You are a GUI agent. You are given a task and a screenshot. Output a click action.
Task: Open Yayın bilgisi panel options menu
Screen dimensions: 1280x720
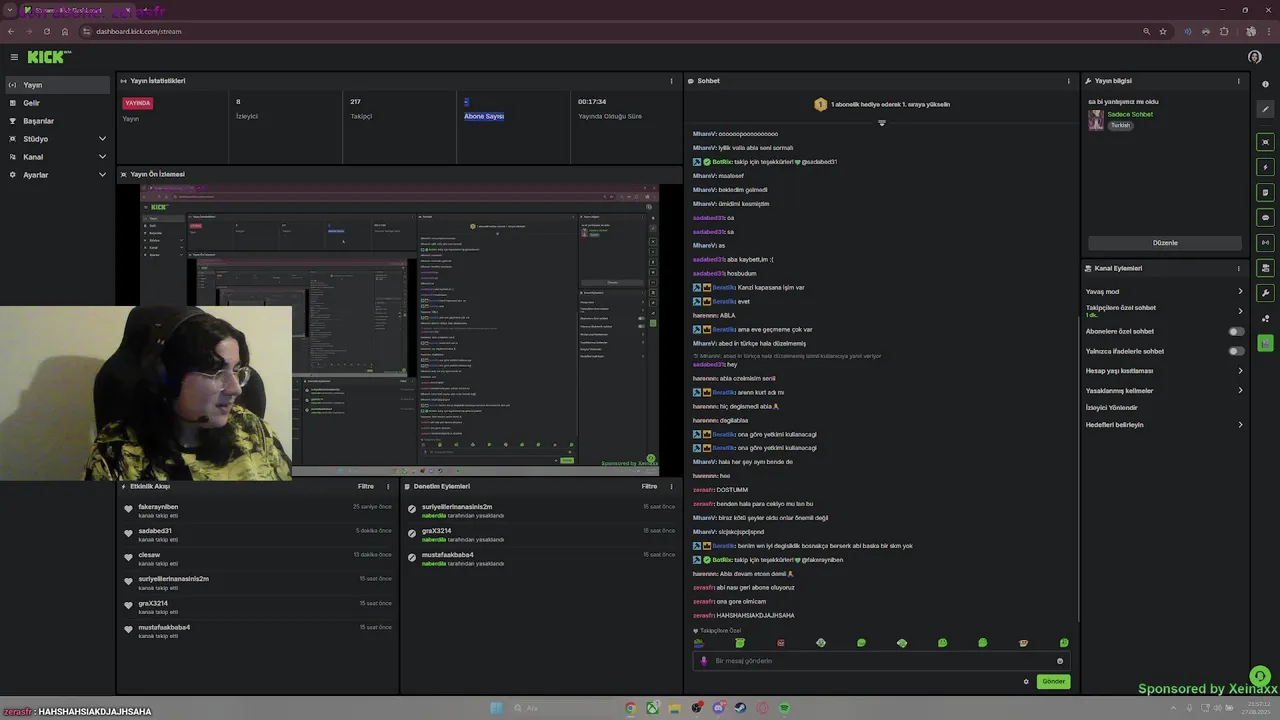(x=1238, y=81)
